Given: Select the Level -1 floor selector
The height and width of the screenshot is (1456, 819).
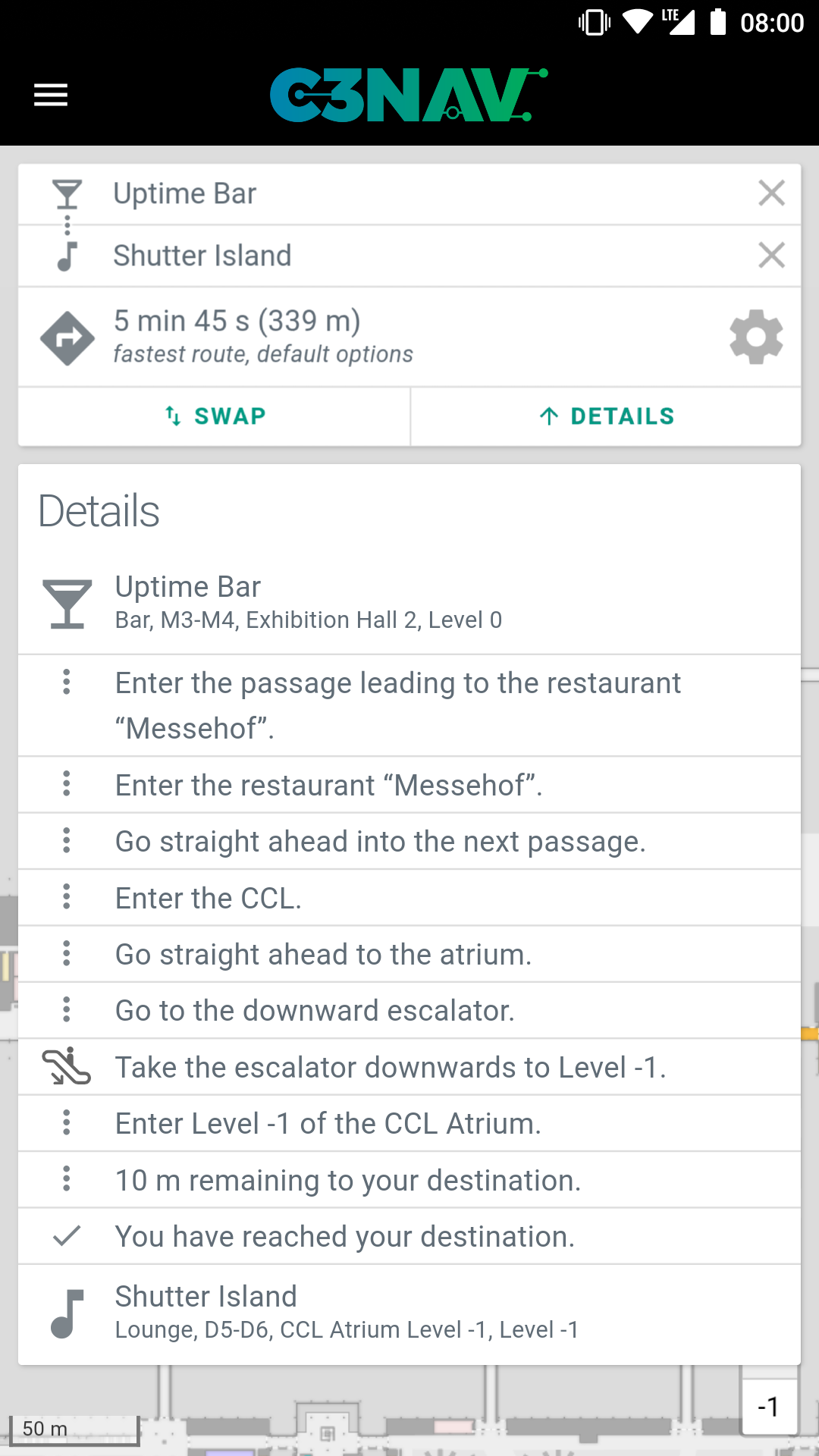Looking at the screenshot, I should point(769,1407).
